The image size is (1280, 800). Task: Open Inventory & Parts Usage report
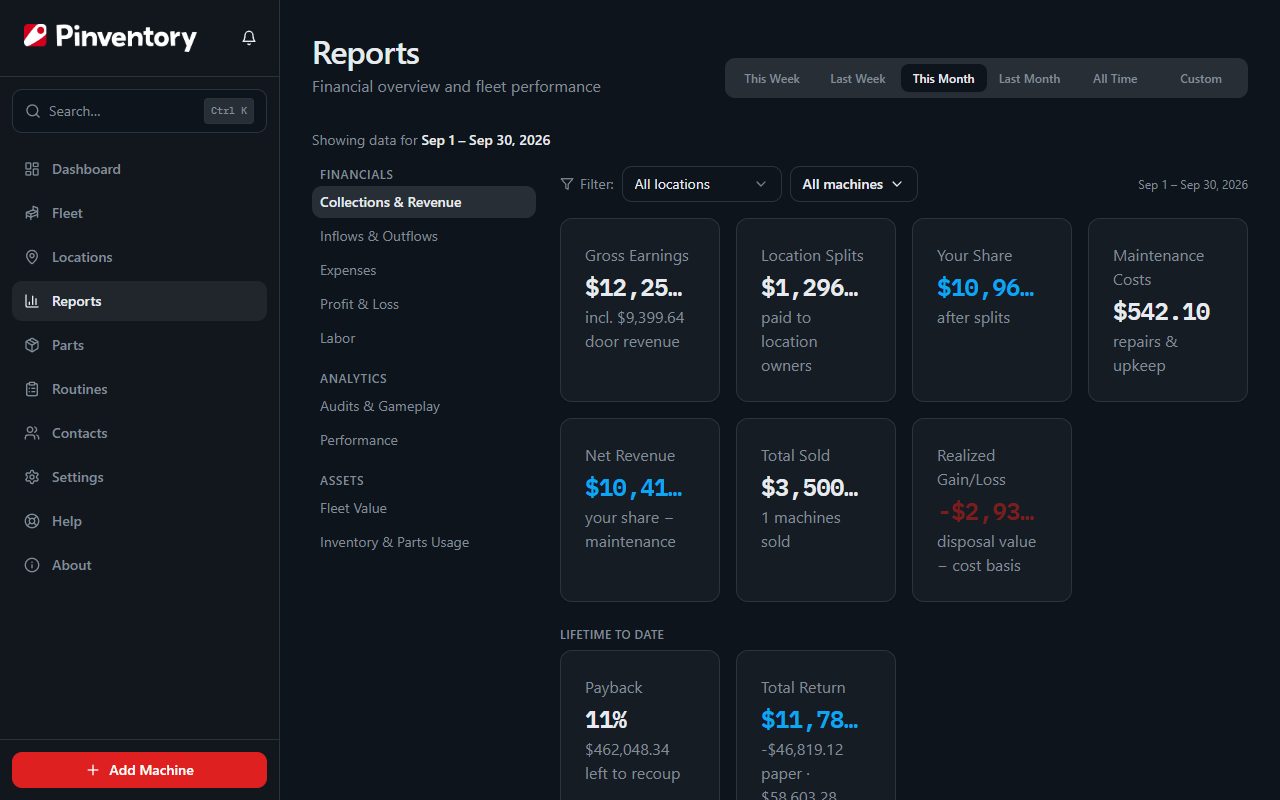[x=424, y=542]
